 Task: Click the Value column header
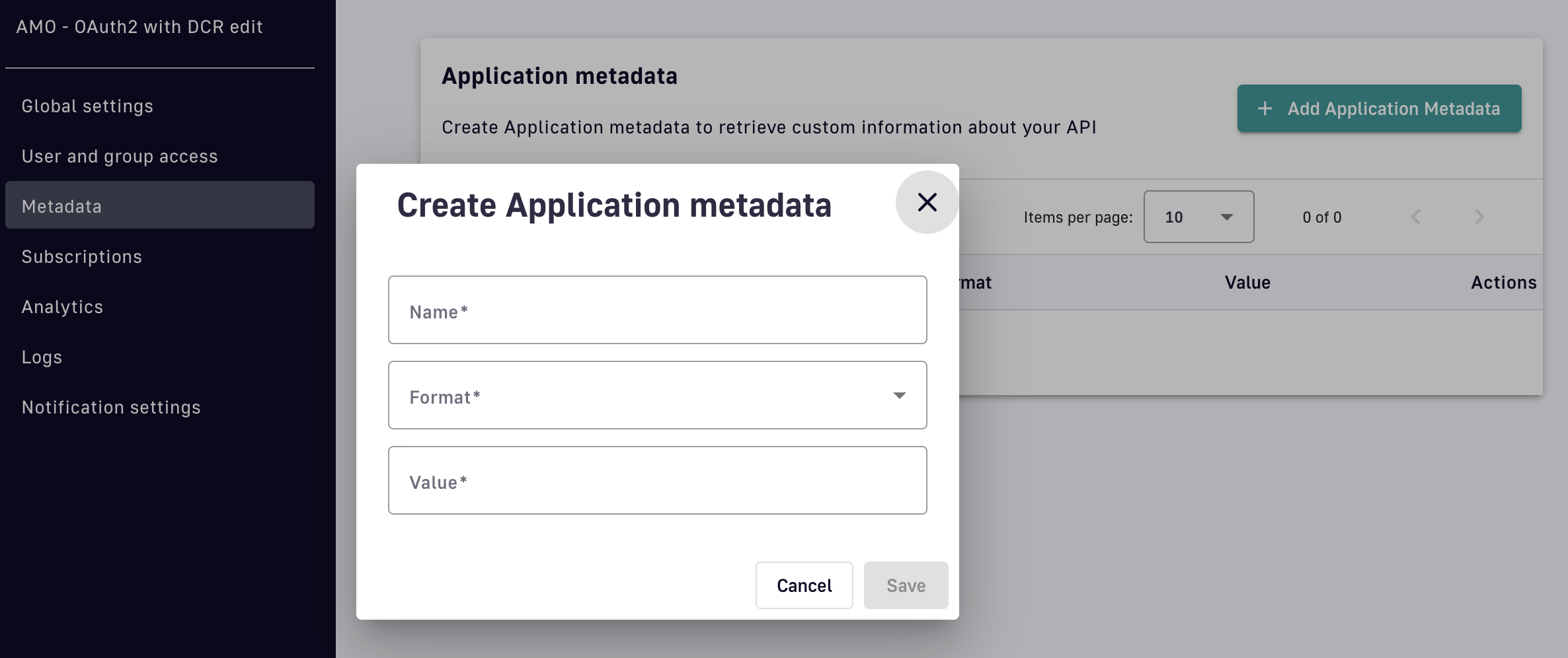click(1247, 283)
